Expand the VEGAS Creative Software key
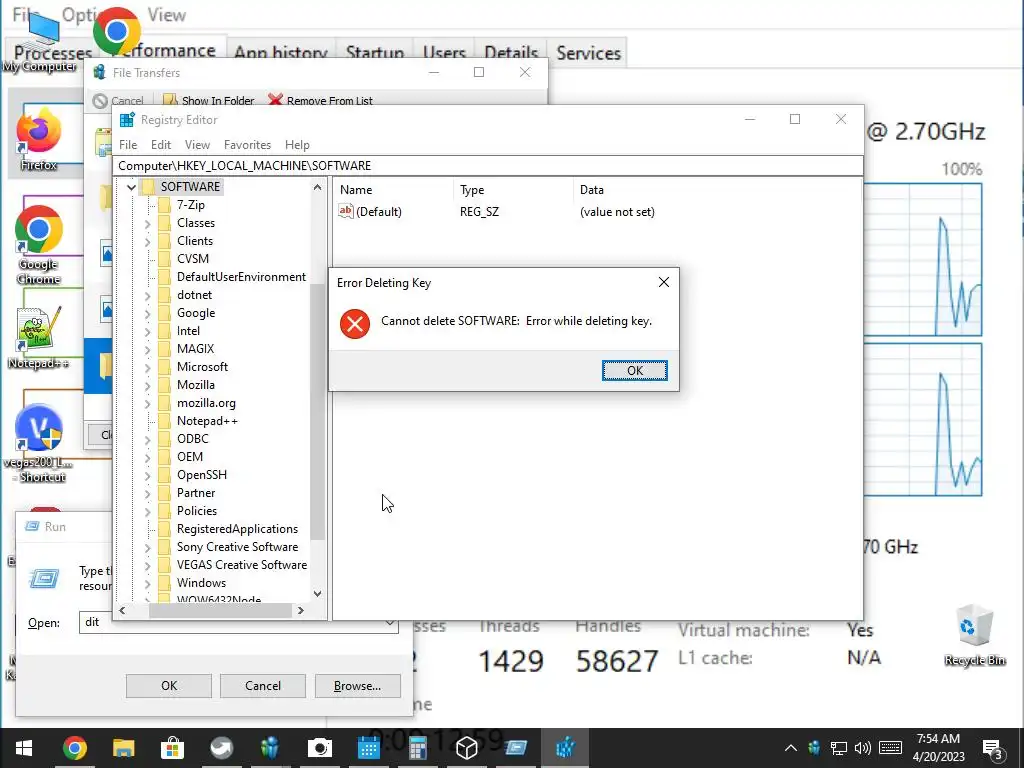The width and height of the screenshot is (1024, 768). [x=148, y=566]
